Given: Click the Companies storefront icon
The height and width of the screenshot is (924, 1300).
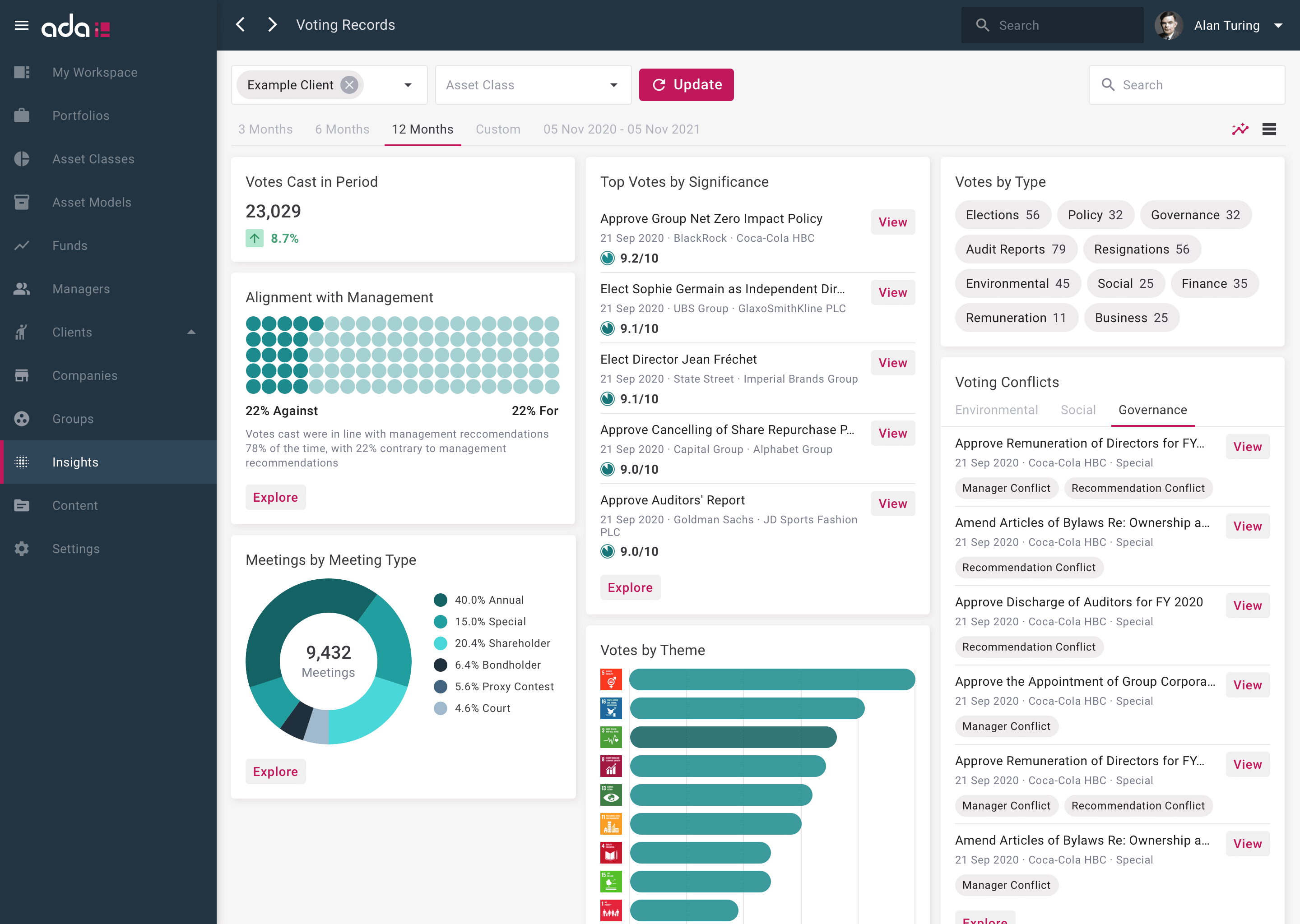Looking at the screenshot, I should 22,375.
